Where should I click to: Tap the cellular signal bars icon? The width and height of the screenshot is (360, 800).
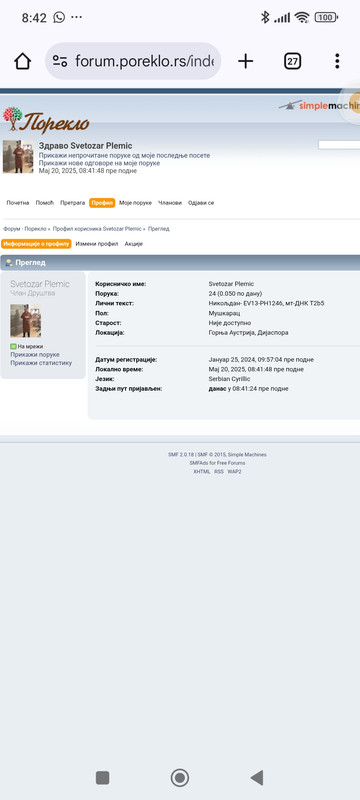[281, 18]
